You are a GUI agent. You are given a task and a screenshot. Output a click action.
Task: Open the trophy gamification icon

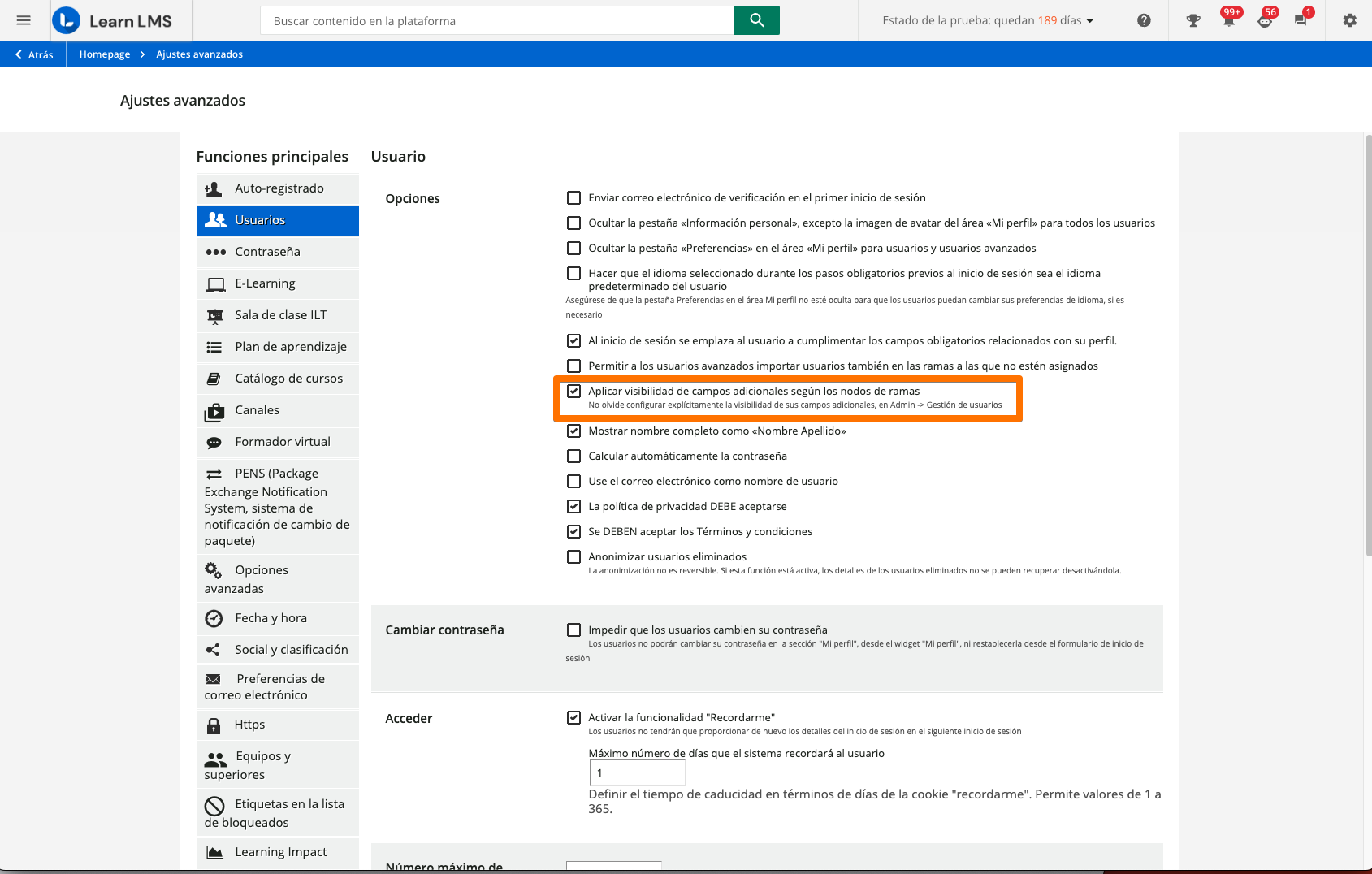click(x=1193, y=21)
